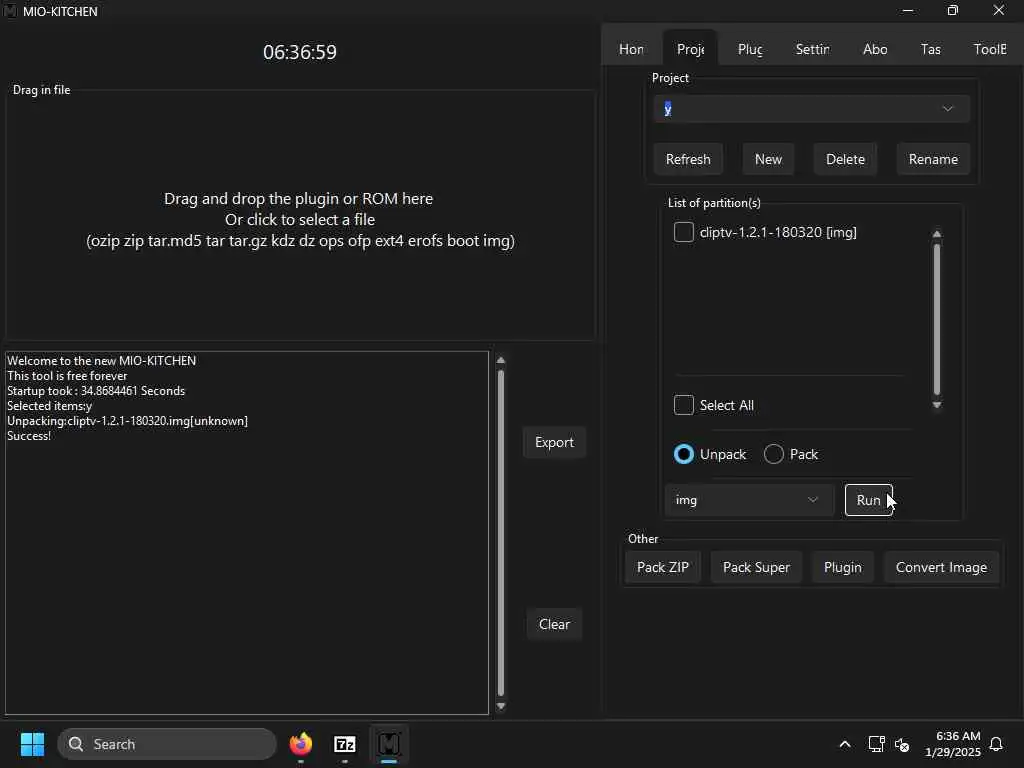The height and width of the screenshot is (768, 1024).
Task: Check the cliptv-1.2.1-180320 [img] partition
Action: point(684,232)
